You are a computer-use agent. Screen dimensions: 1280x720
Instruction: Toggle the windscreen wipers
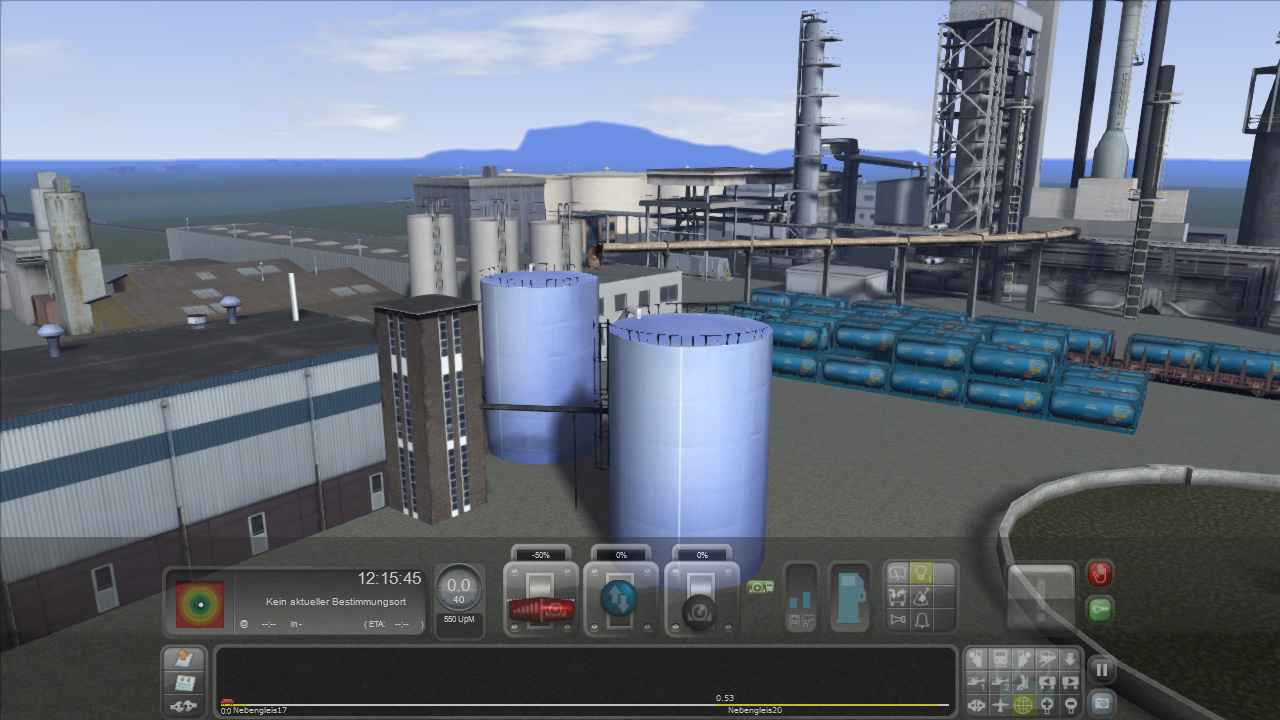click(x=898, y=573)
